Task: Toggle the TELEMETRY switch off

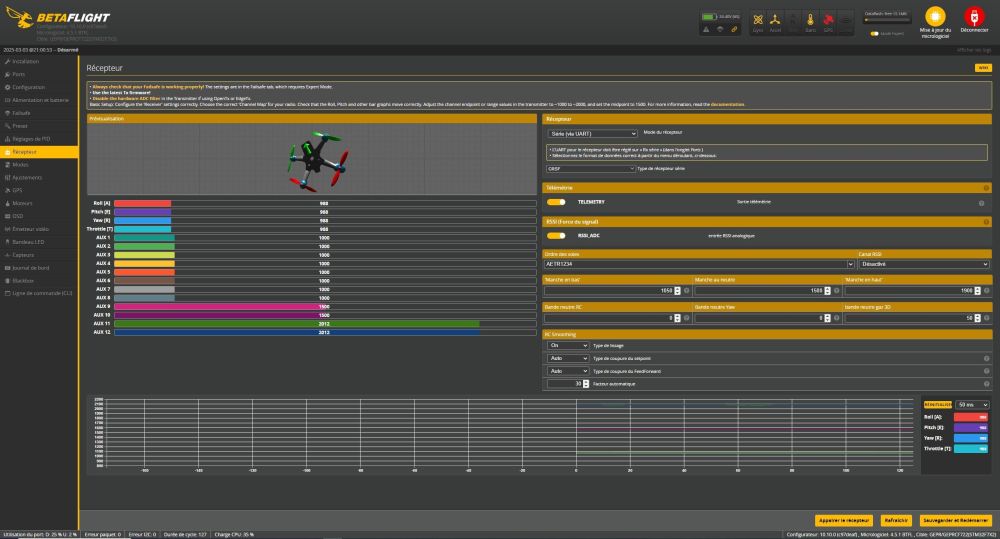Action: [556, 202]
